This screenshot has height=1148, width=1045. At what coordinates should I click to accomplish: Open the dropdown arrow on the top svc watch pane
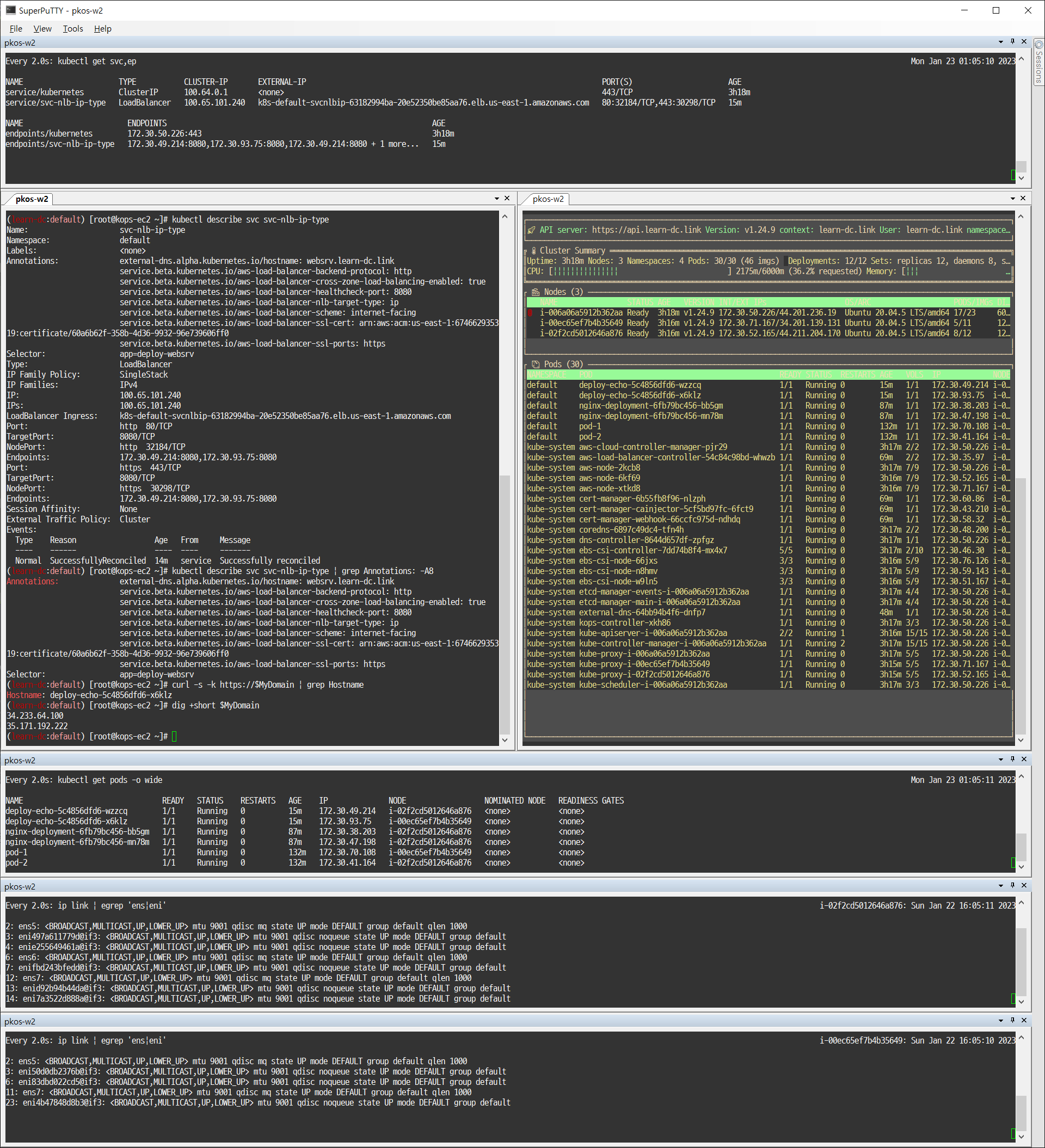tap(1000, 41)
